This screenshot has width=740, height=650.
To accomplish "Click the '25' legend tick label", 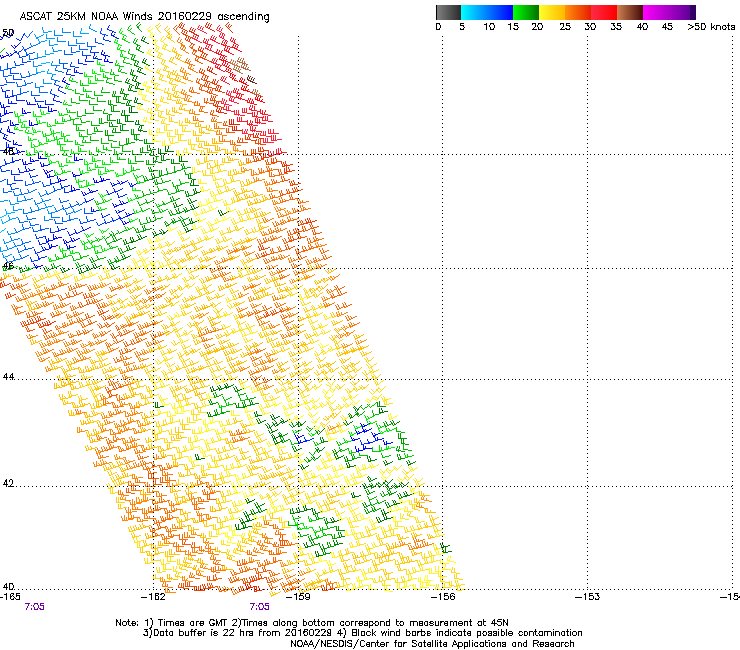I will (x=565, y=27).
